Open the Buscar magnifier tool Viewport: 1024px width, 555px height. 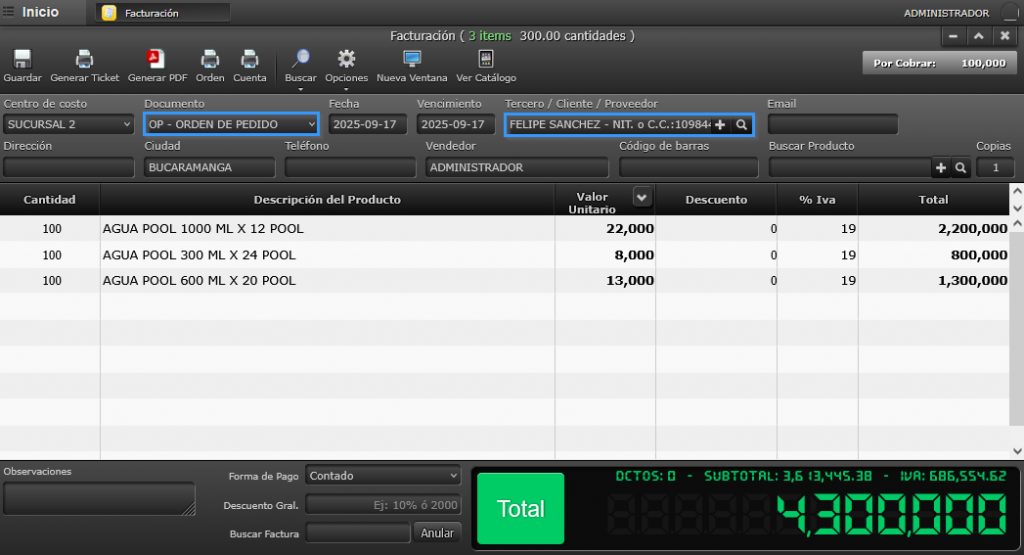pos(300,60)
